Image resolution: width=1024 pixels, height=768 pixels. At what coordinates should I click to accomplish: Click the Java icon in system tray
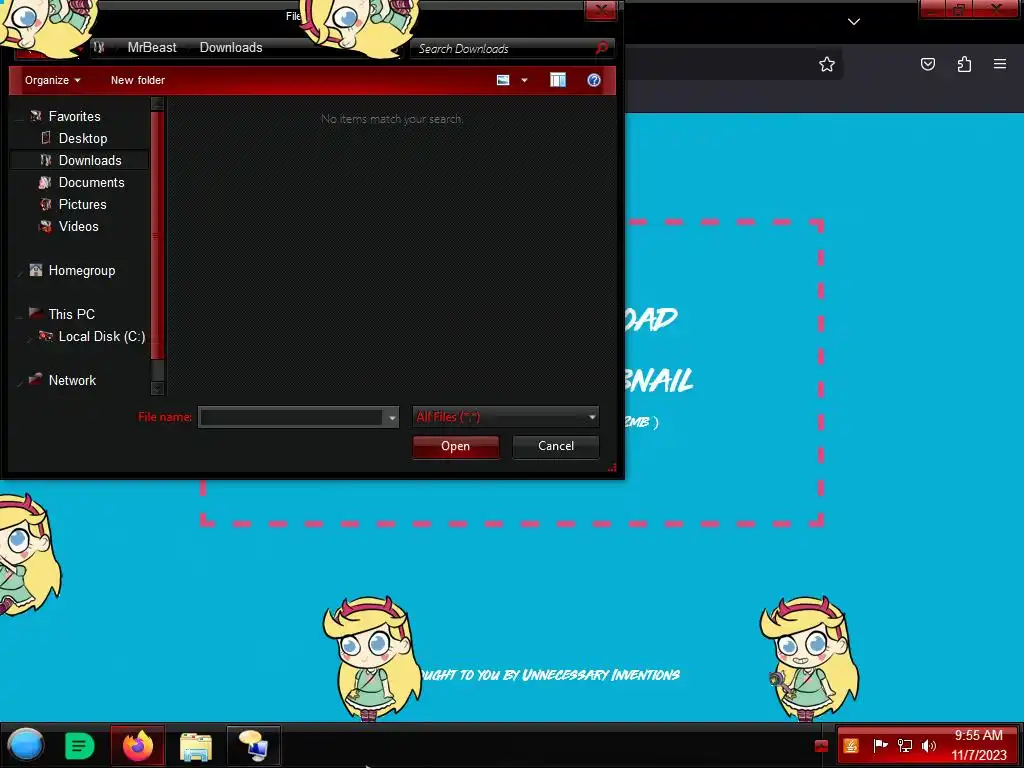click(850, 746)
